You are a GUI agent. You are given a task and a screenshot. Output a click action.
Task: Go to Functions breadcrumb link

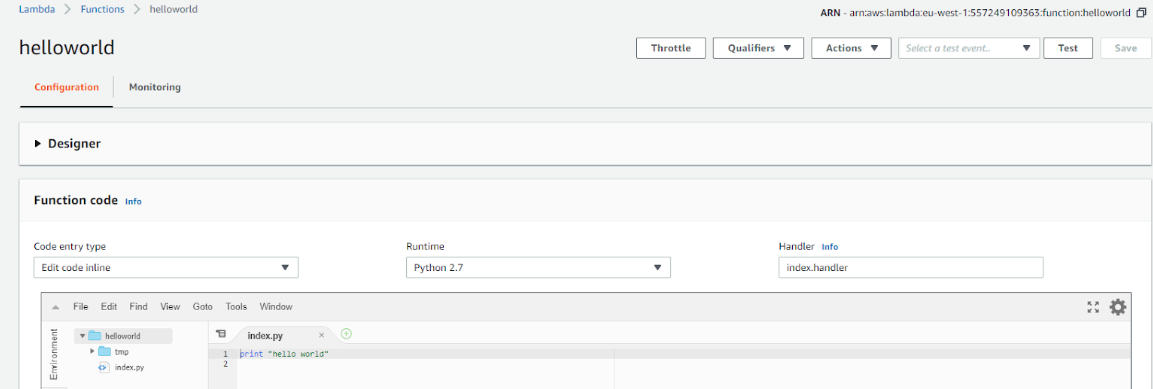[x=102, y=10]
